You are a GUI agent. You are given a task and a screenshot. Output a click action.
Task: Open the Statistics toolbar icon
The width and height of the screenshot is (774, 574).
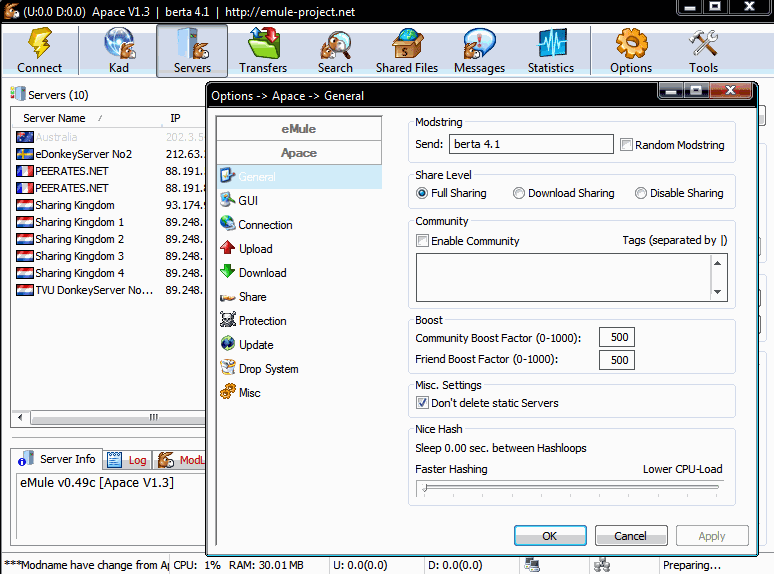click(x=552, y=43)
